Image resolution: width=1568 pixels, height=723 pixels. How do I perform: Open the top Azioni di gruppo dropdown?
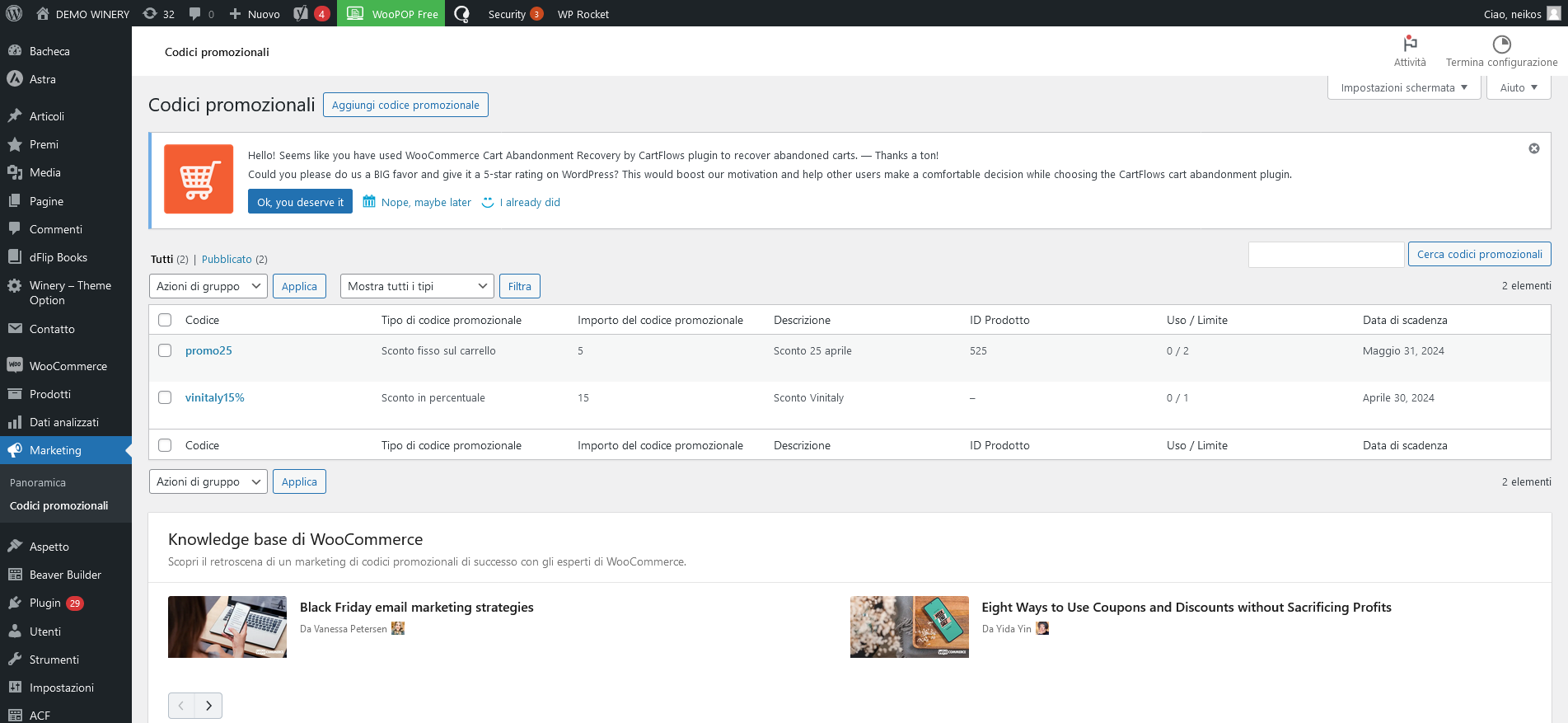208,286
